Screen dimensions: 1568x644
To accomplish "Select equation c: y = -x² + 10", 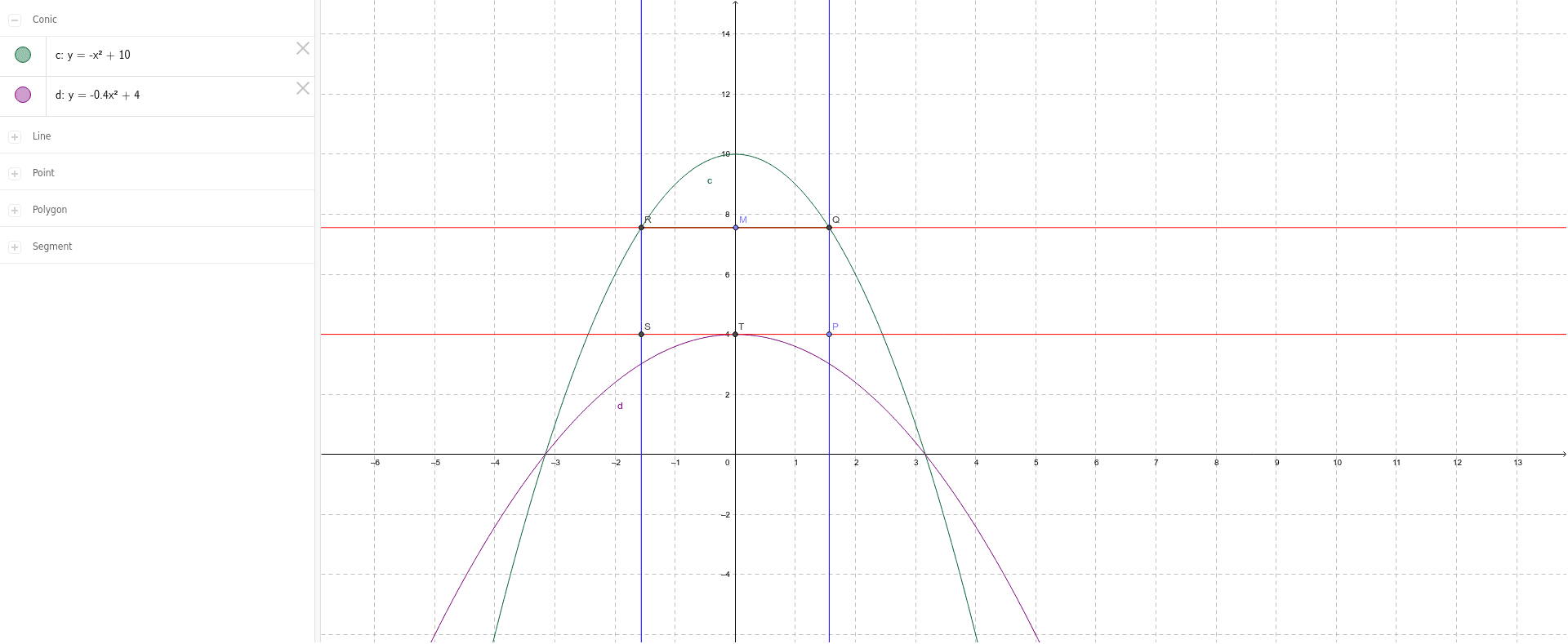I will click(93, 55).
